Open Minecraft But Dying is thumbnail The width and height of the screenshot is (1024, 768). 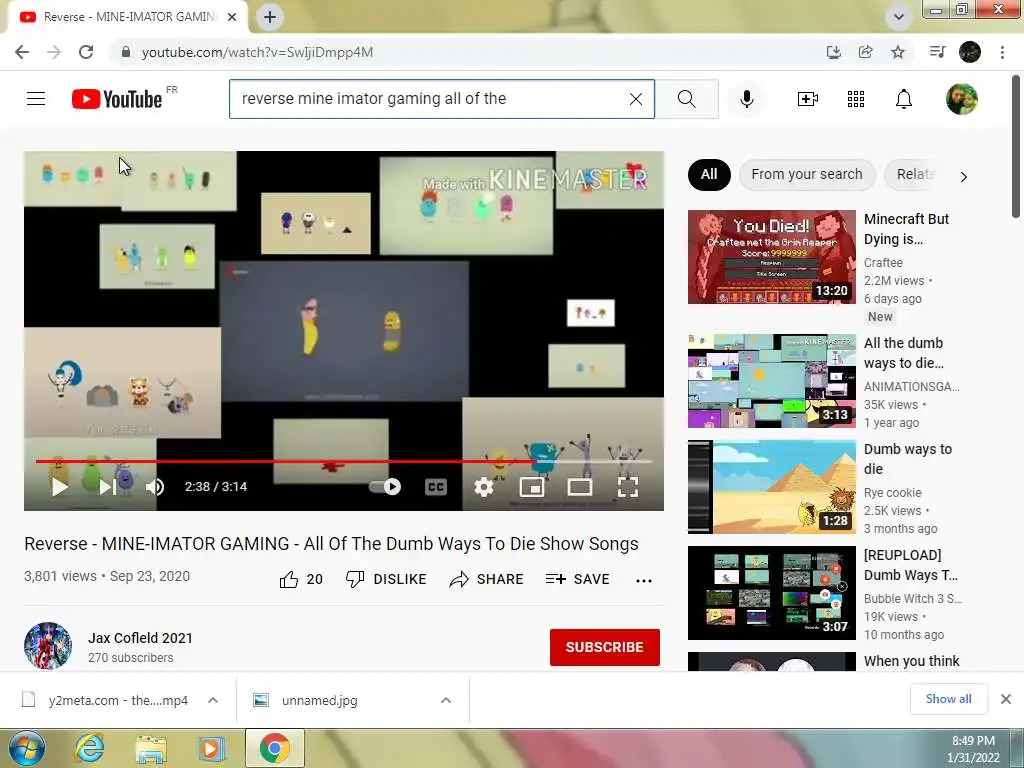(x=771, y=257)
